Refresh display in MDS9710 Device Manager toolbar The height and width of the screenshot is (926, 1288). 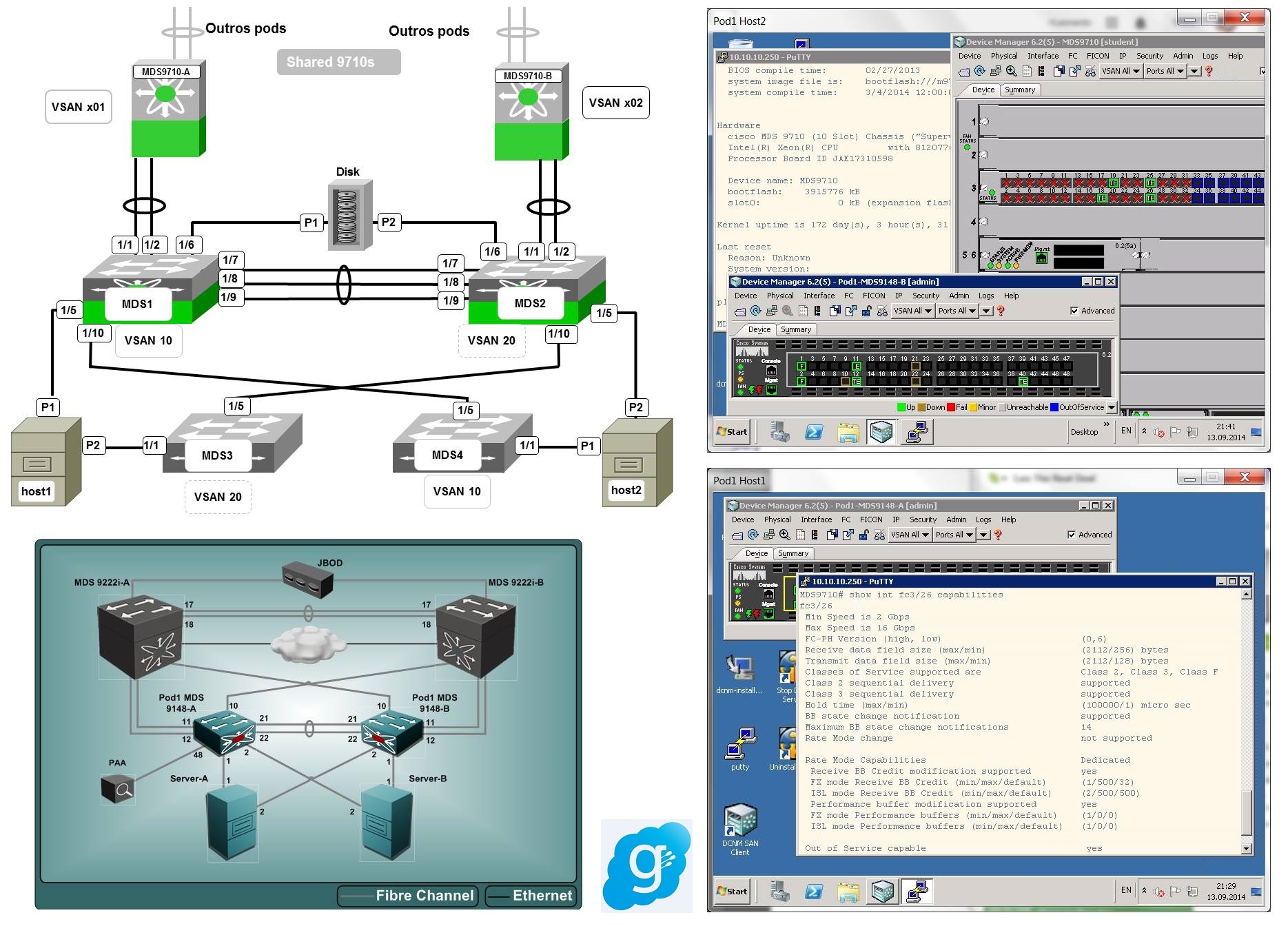click(x=979, y=71)
